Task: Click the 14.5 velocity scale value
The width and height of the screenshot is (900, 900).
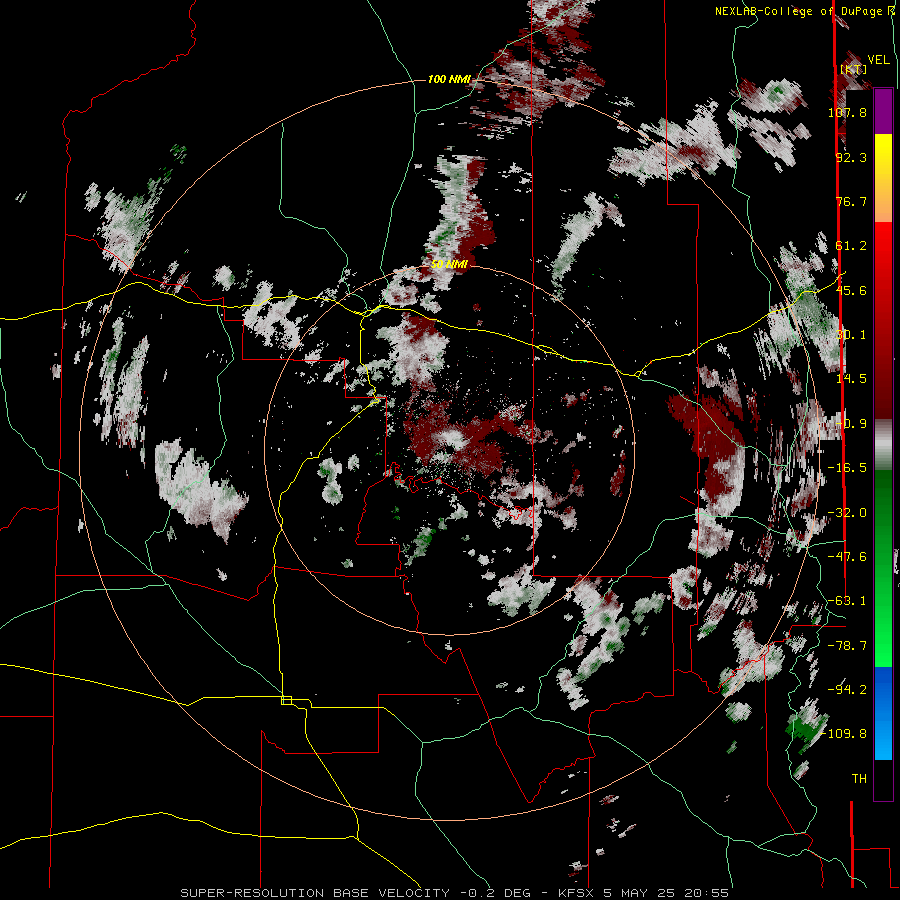Action: (851, 379)
